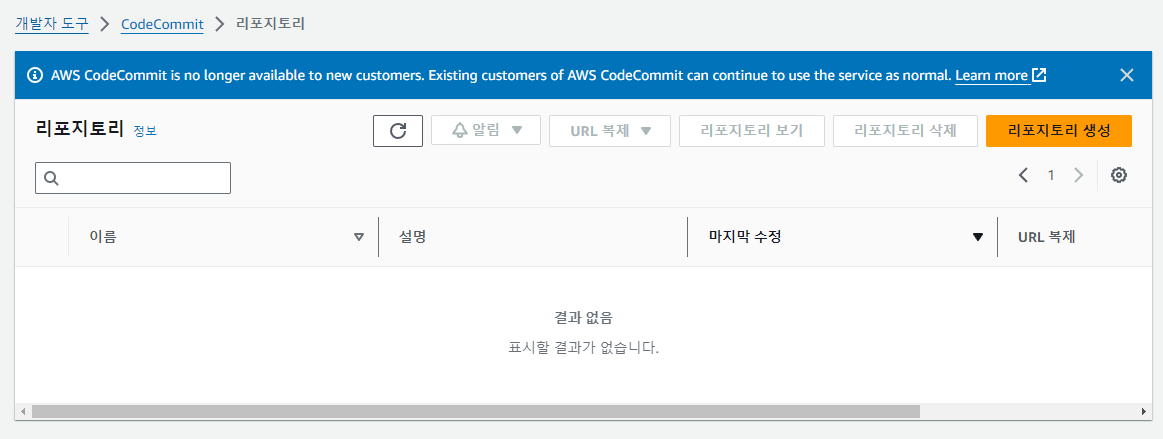Screen dimensions: 1163x439
Task: Sort by 마지막 수정 column arrow
Action: coord(978,237)
